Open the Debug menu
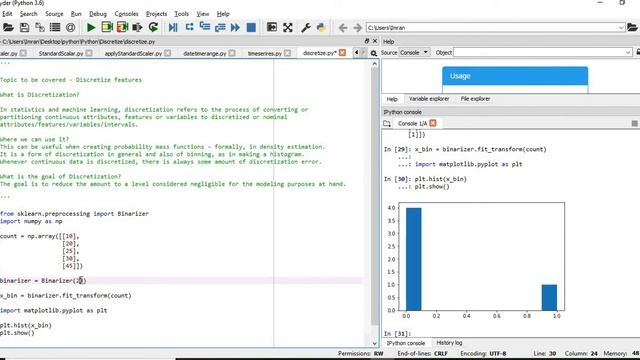This screenshot has height=360, width=640. (x=98, y=14)
